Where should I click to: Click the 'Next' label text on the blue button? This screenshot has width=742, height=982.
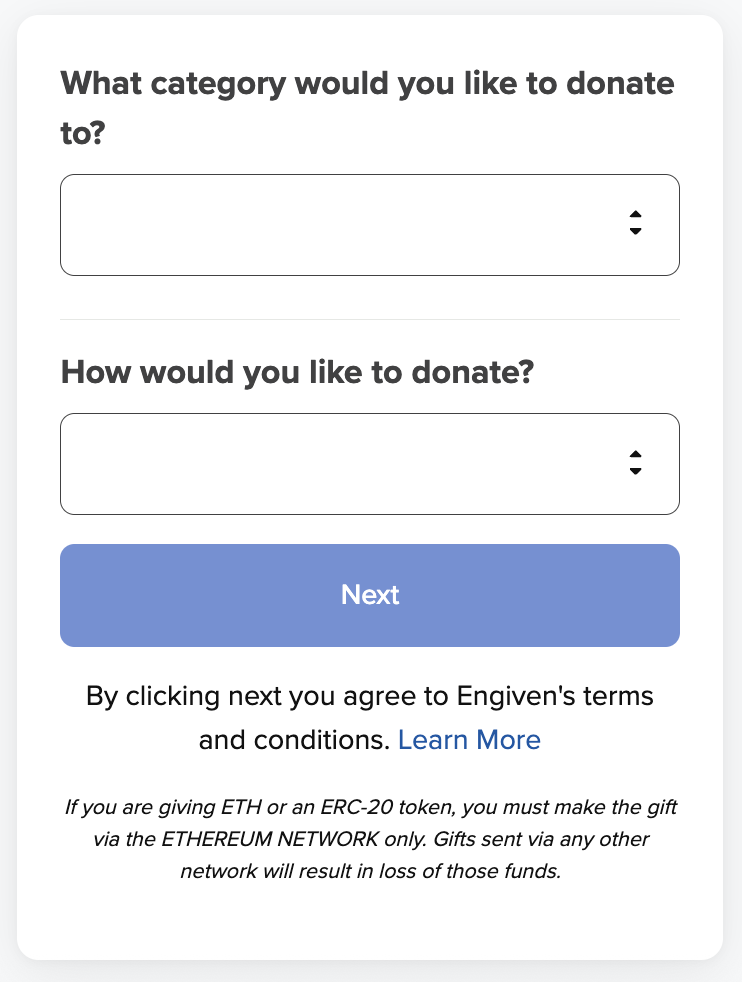pos(370,595)
